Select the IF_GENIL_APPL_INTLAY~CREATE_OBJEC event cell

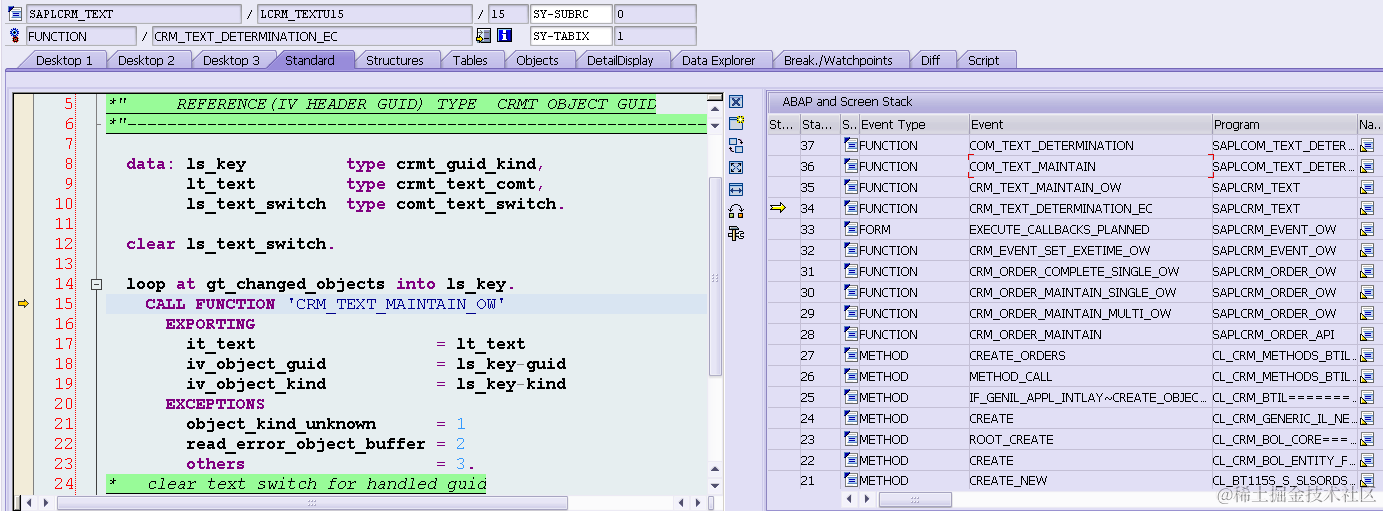[1089, 398]
